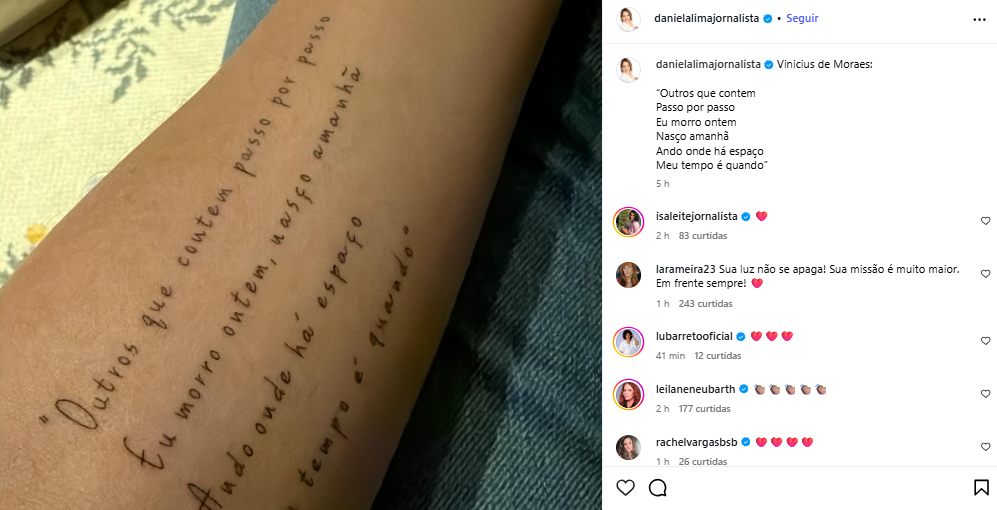The height and width of the screenshot is (510, 997).
Task: Like rachelvargasbsb's comment heart
Action: click(x=986, y=447)
